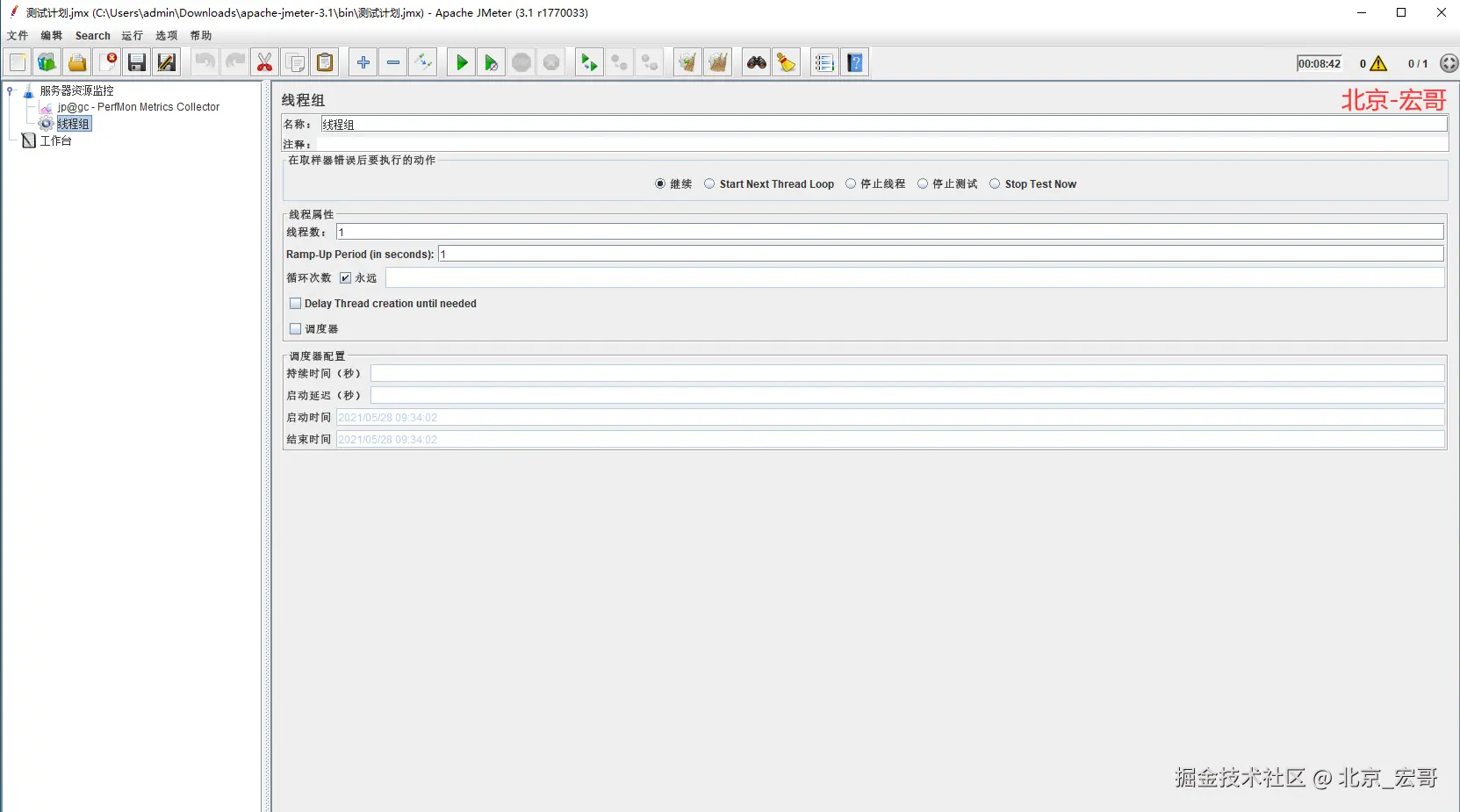Screen dimensions: 1460x812
Task: Click into the 注释 comments field
Action: click(881, 144)
